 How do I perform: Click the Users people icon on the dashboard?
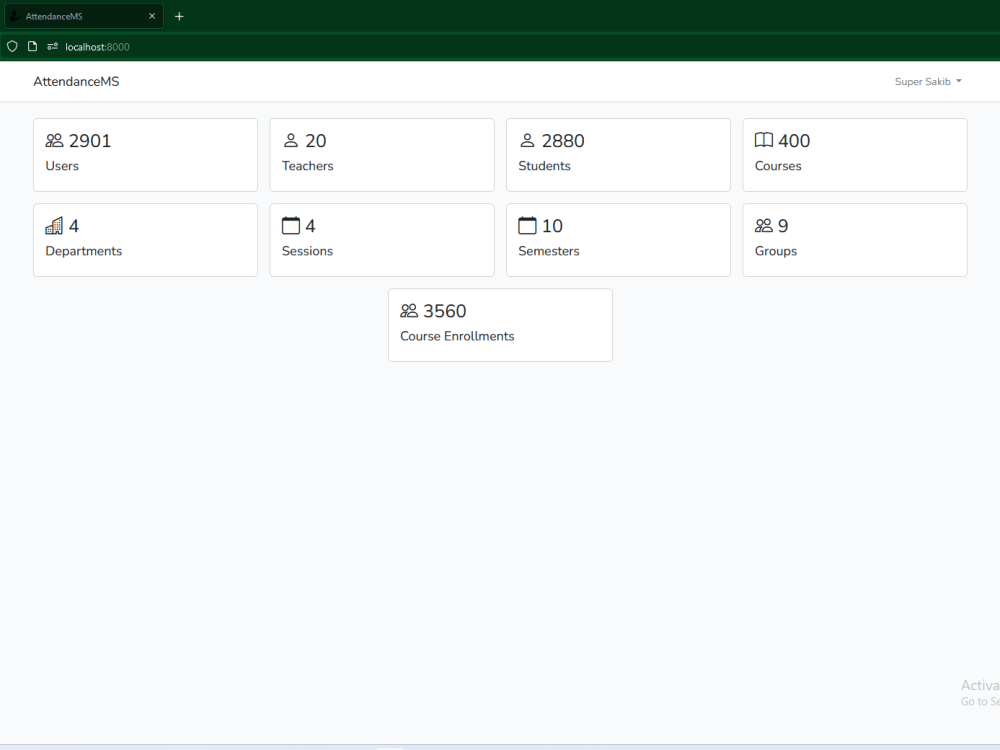click(x=54, y=140)
